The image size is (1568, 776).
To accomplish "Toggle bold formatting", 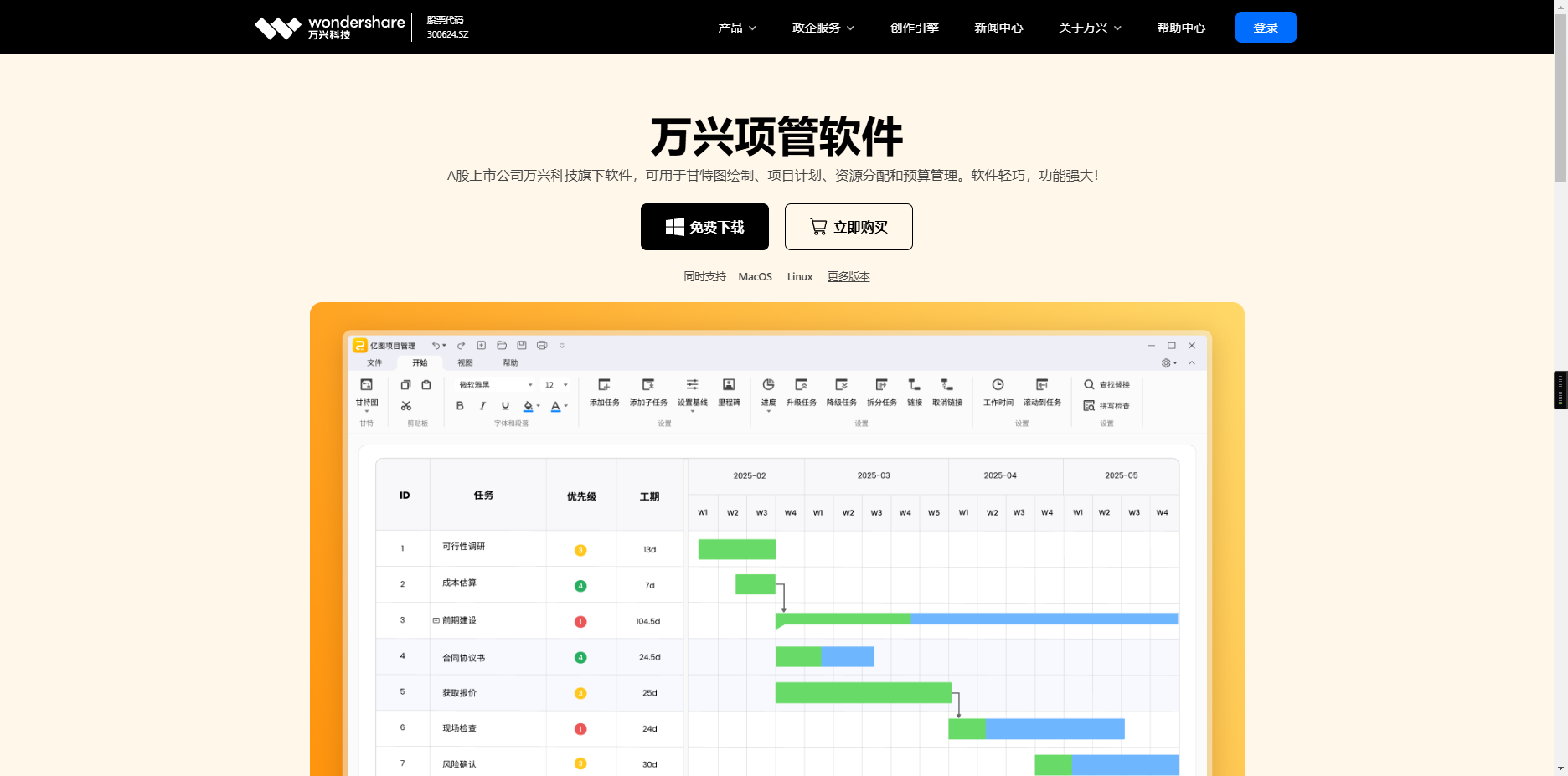I will click(460, 406).
